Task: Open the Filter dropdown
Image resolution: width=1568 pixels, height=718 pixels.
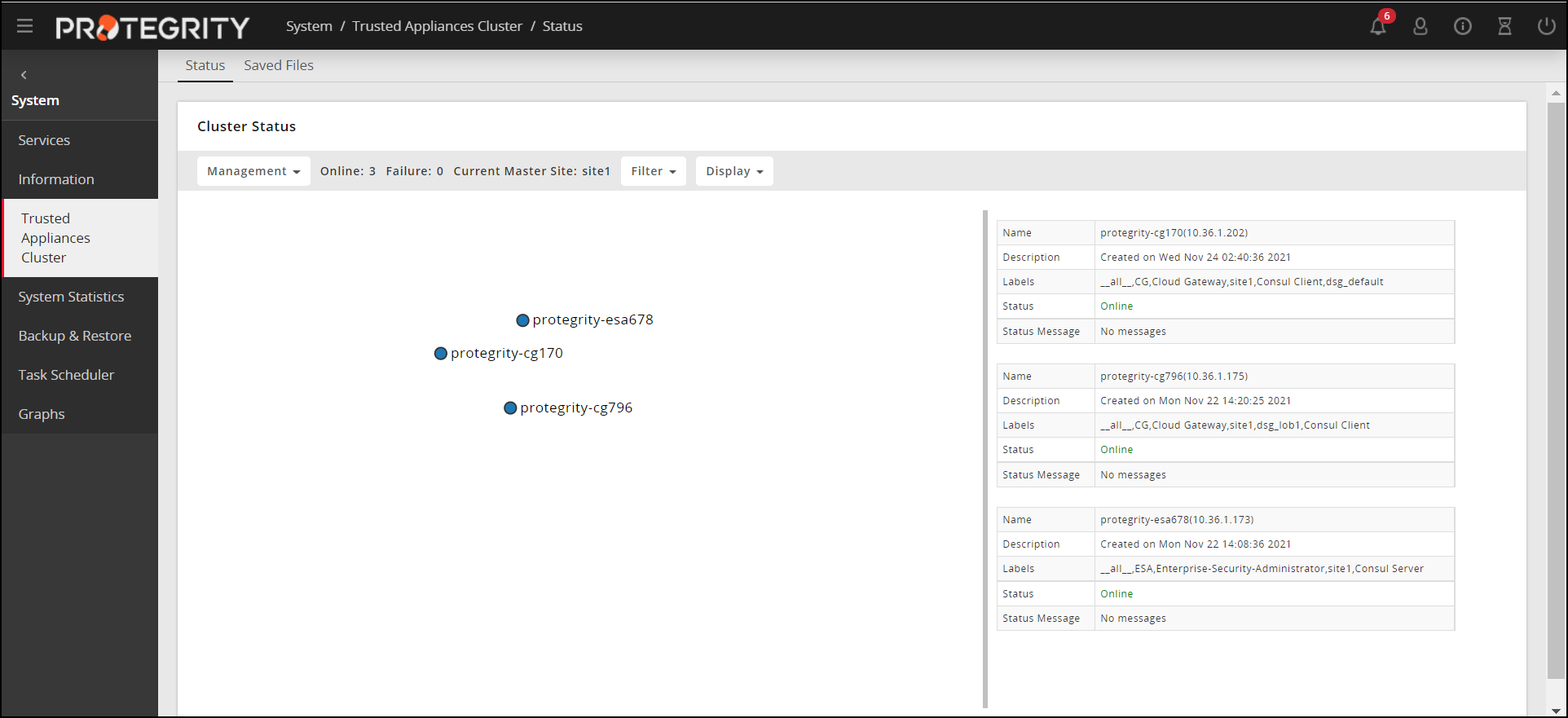Action: tap(654, 171)
